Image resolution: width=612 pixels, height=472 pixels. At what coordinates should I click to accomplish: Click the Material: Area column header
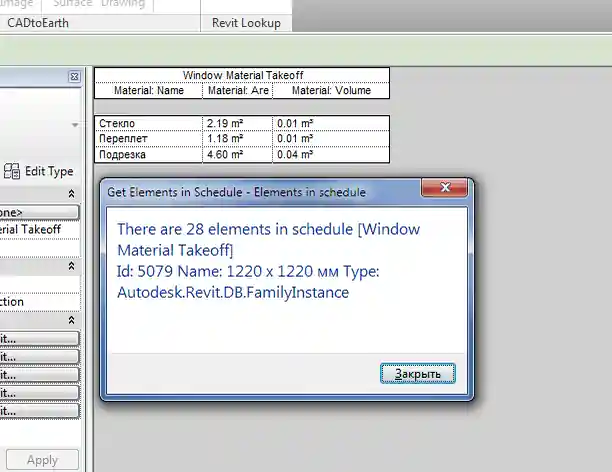click(237, 90)
